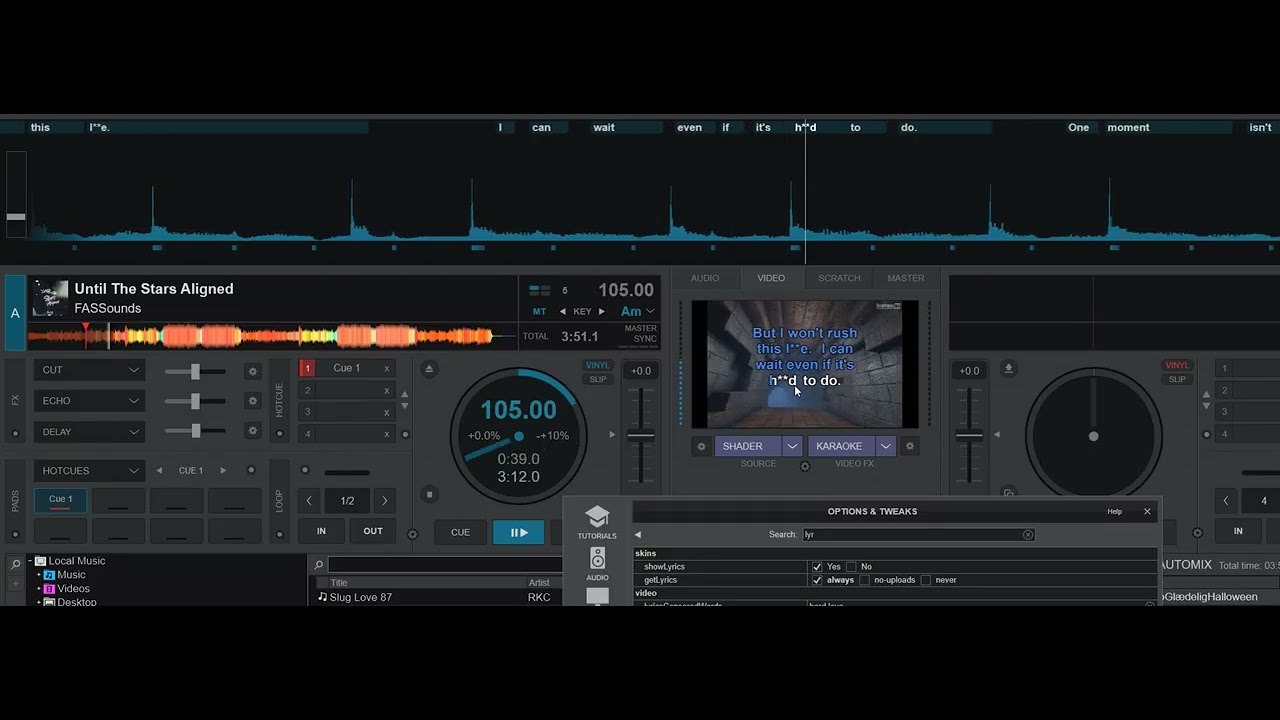
Task: Open Am key dropdown
Action: point(637,312)
